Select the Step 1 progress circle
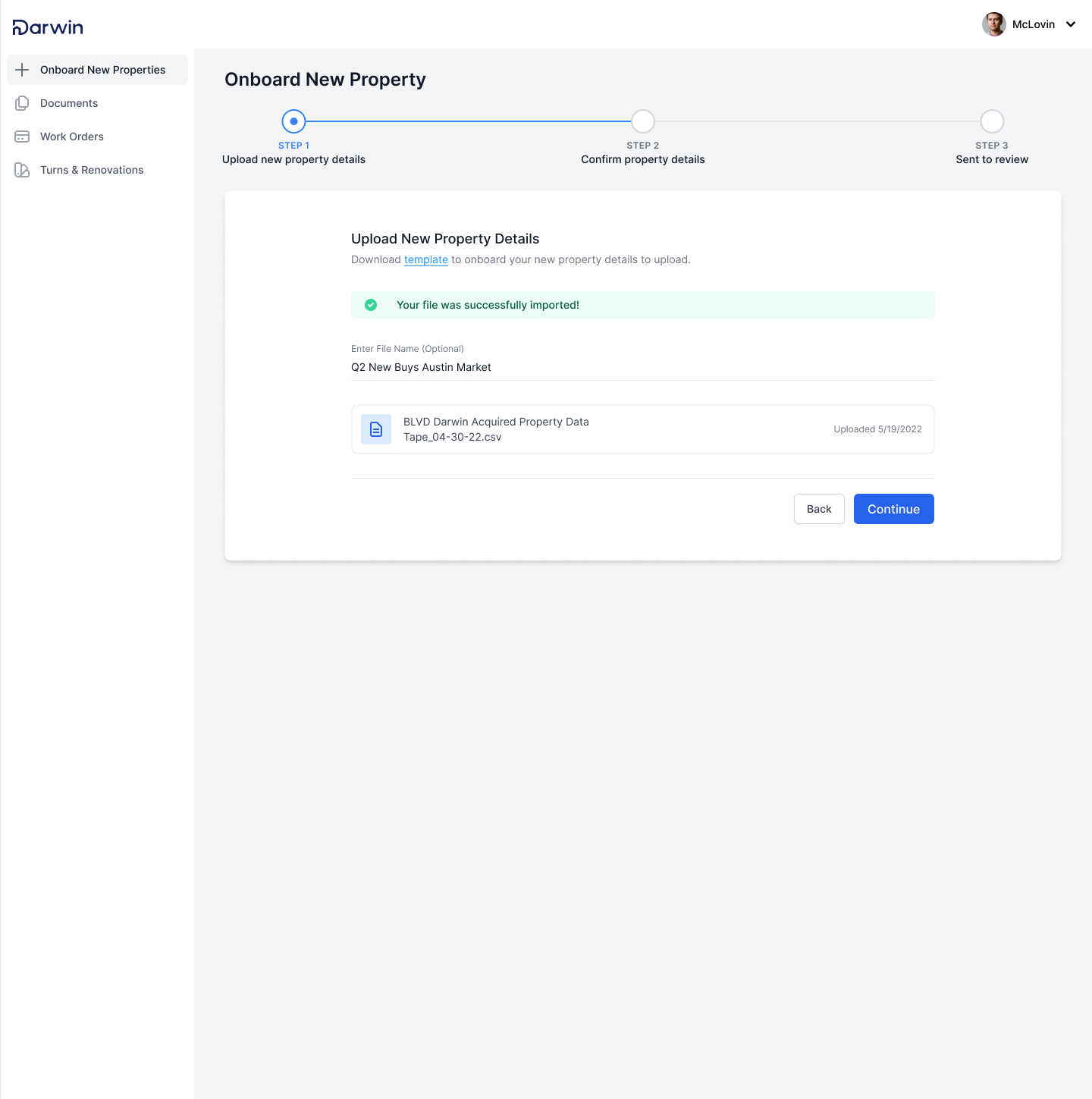This screenshot has height=1099, width=1092. (x=293, y=121)
